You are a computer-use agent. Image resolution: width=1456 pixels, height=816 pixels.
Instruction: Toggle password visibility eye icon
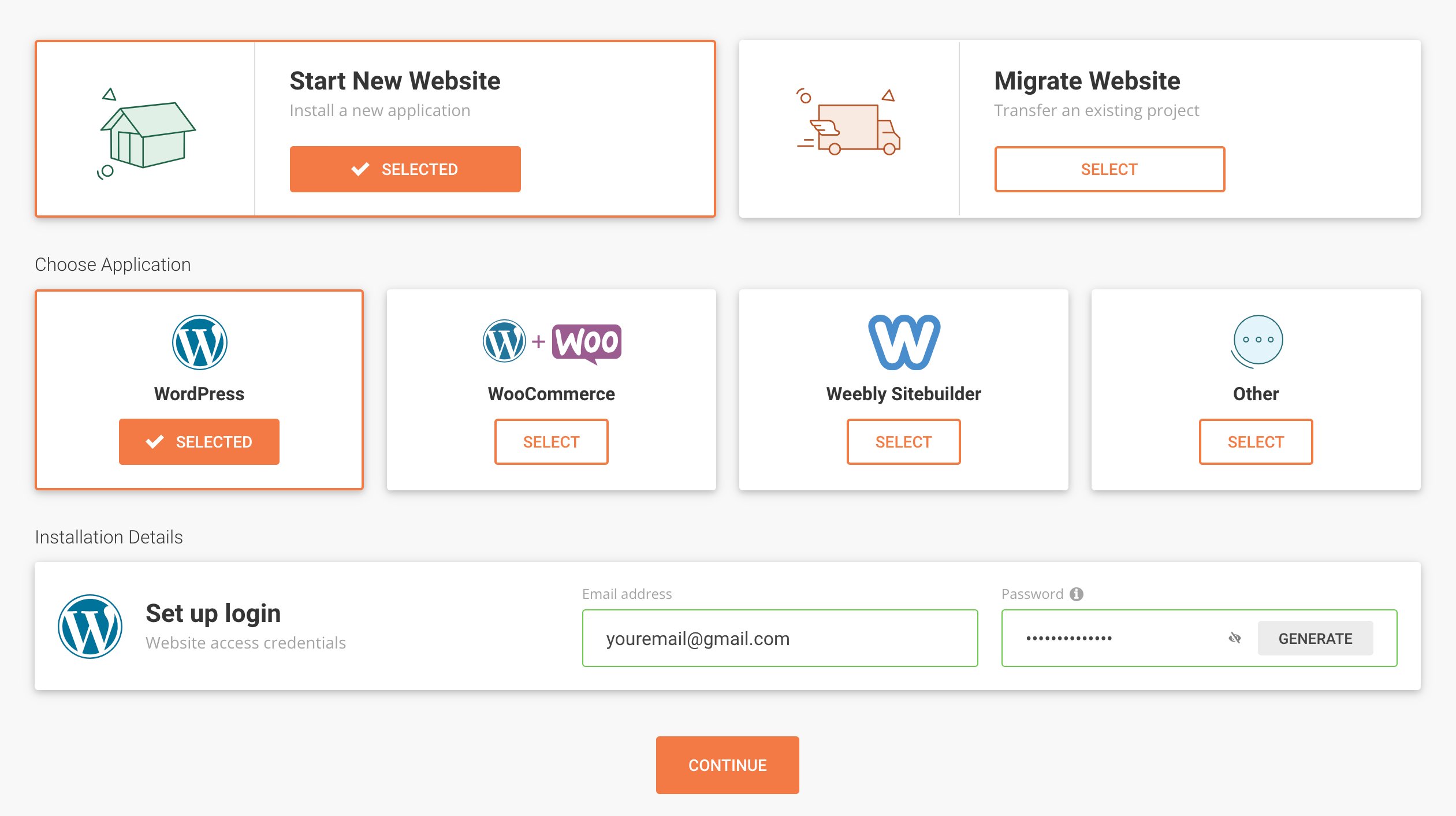click(1235, 638)
